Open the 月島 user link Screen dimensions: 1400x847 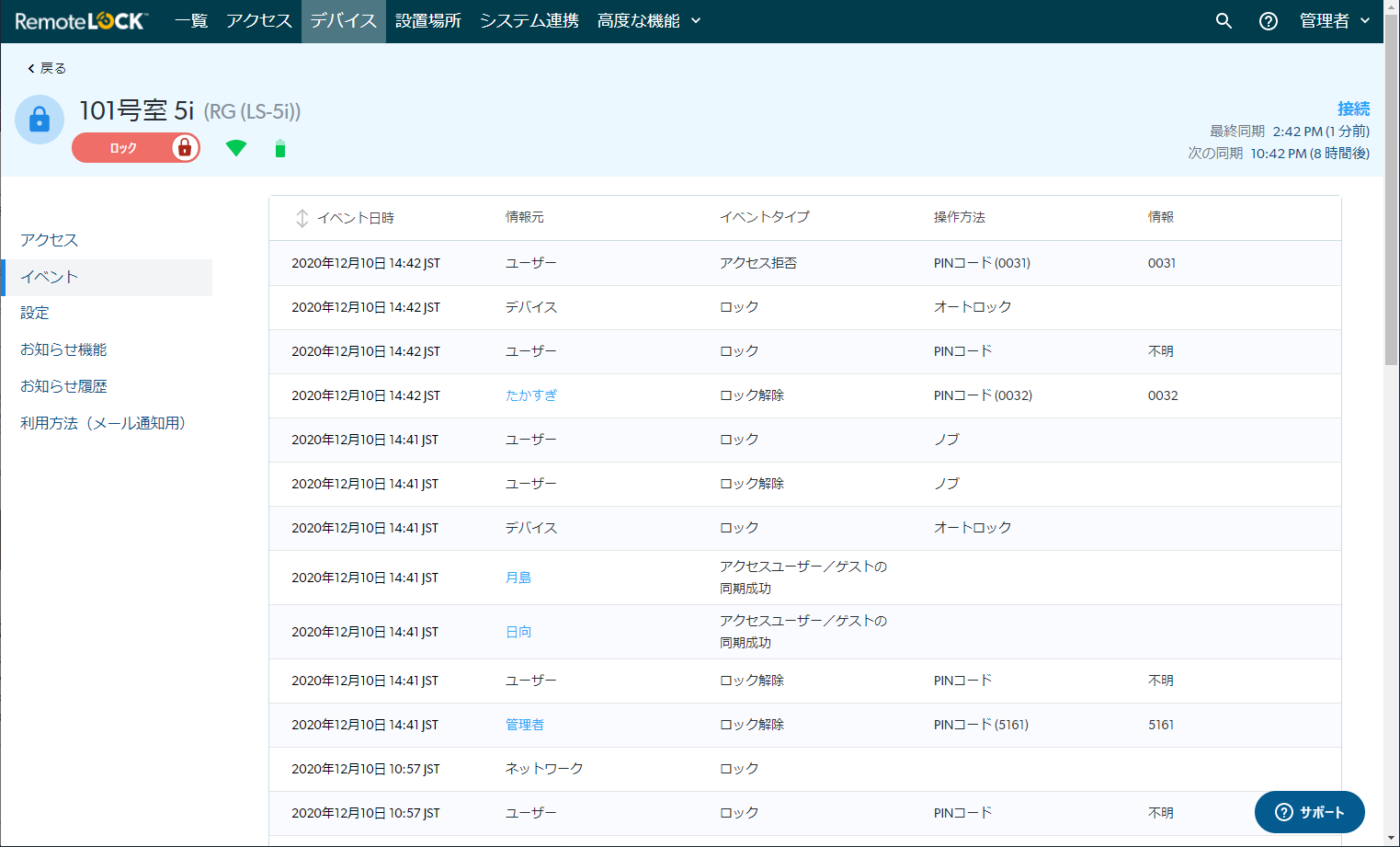coord(518,578)
